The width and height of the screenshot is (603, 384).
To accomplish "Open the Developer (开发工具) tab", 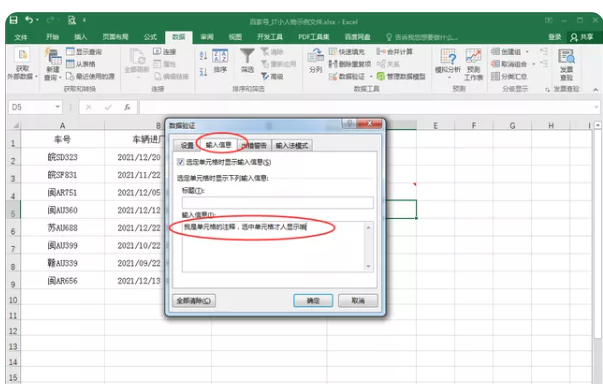I will click(270, 37).
